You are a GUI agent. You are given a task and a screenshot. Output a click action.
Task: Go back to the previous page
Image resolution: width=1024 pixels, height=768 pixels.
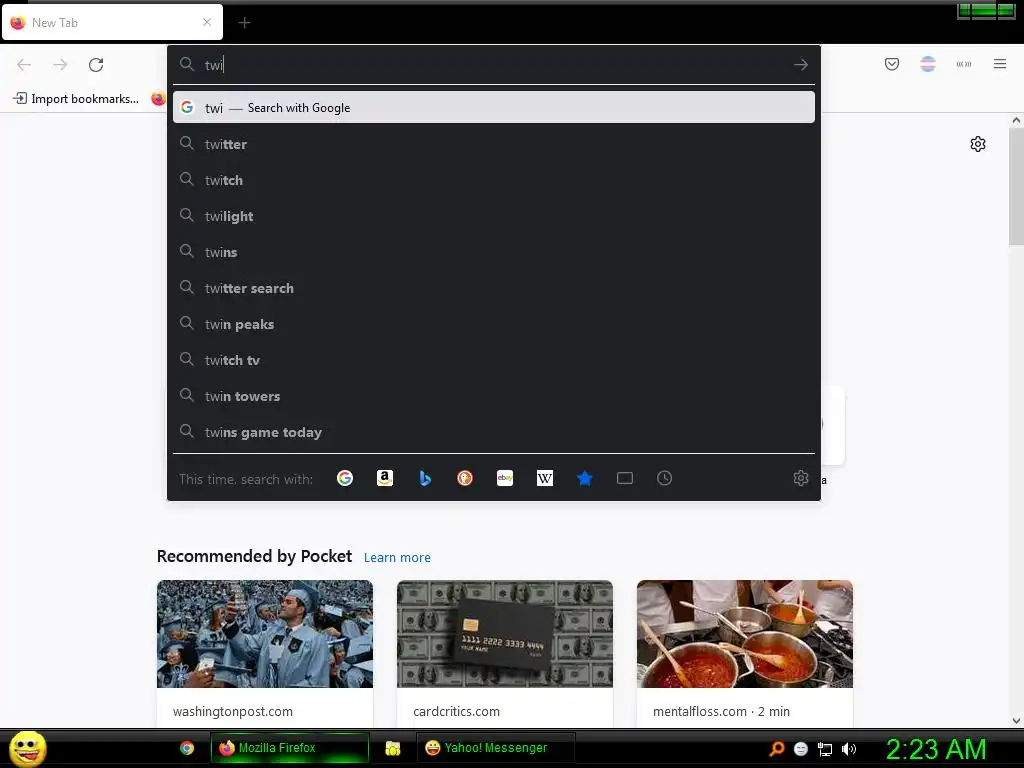click(x=24, y=65)
